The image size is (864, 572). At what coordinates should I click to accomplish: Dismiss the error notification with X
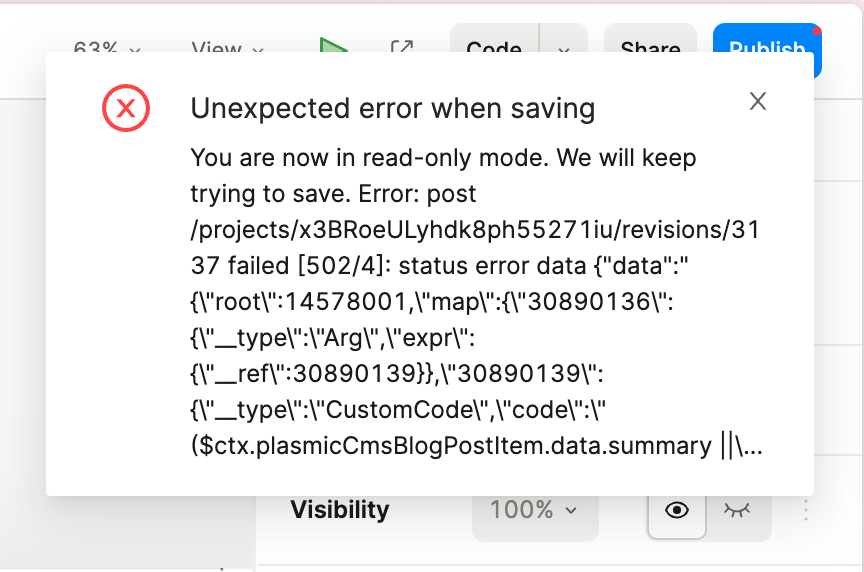tap(758, 101)
